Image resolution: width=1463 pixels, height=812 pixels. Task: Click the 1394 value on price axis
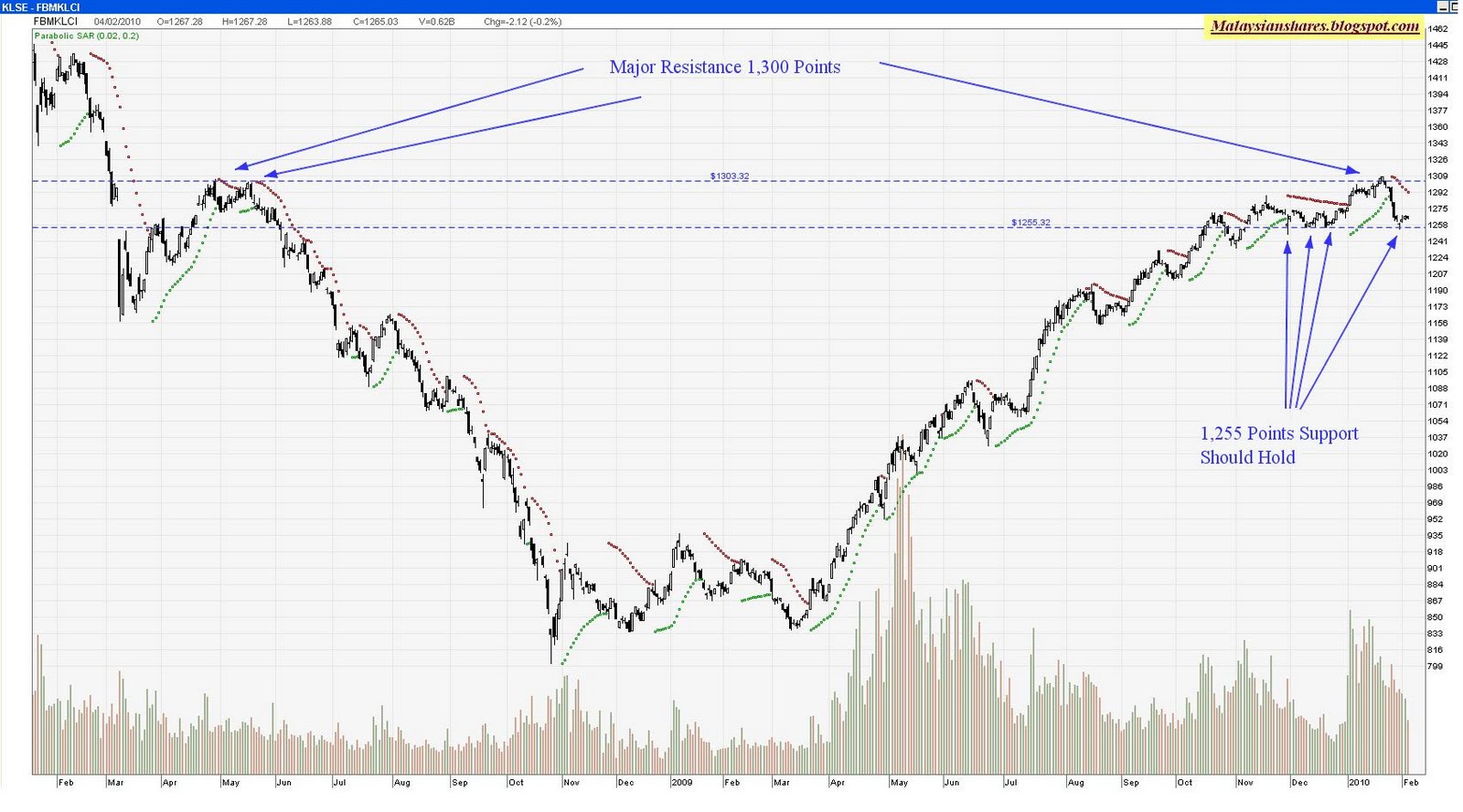[x=1437, y=94]
